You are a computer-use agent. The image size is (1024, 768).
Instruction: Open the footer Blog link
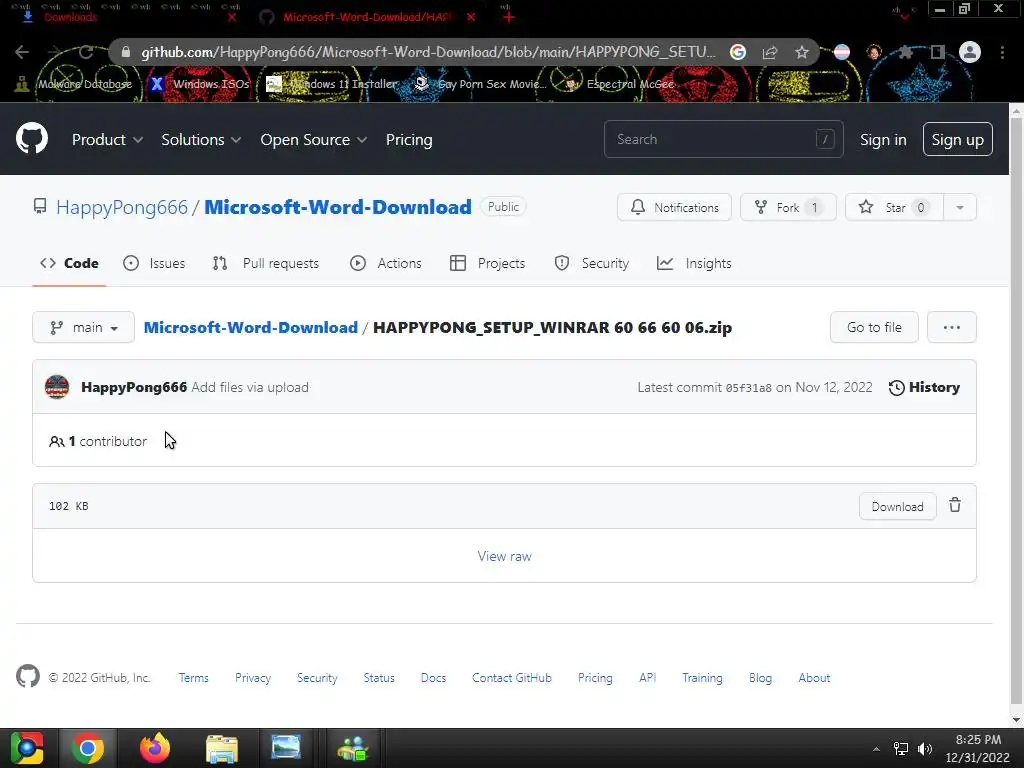click(x=760, y=678)
